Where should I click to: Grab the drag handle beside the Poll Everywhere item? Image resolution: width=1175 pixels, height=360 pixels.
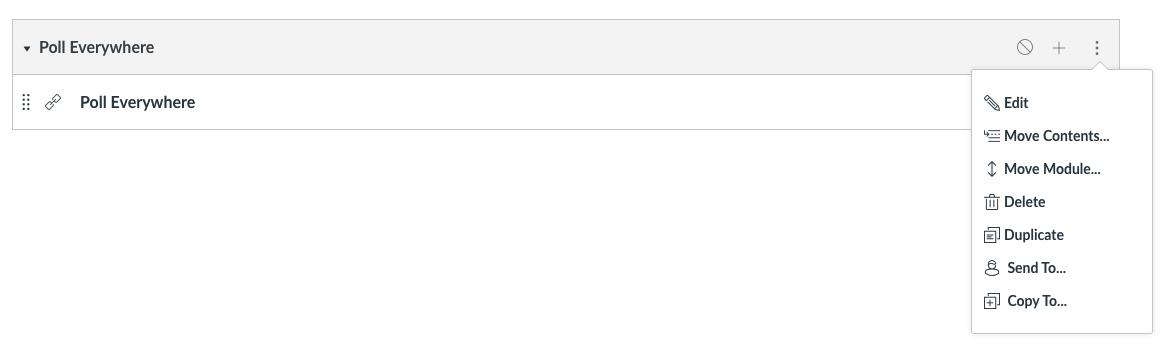coord(25,102)
